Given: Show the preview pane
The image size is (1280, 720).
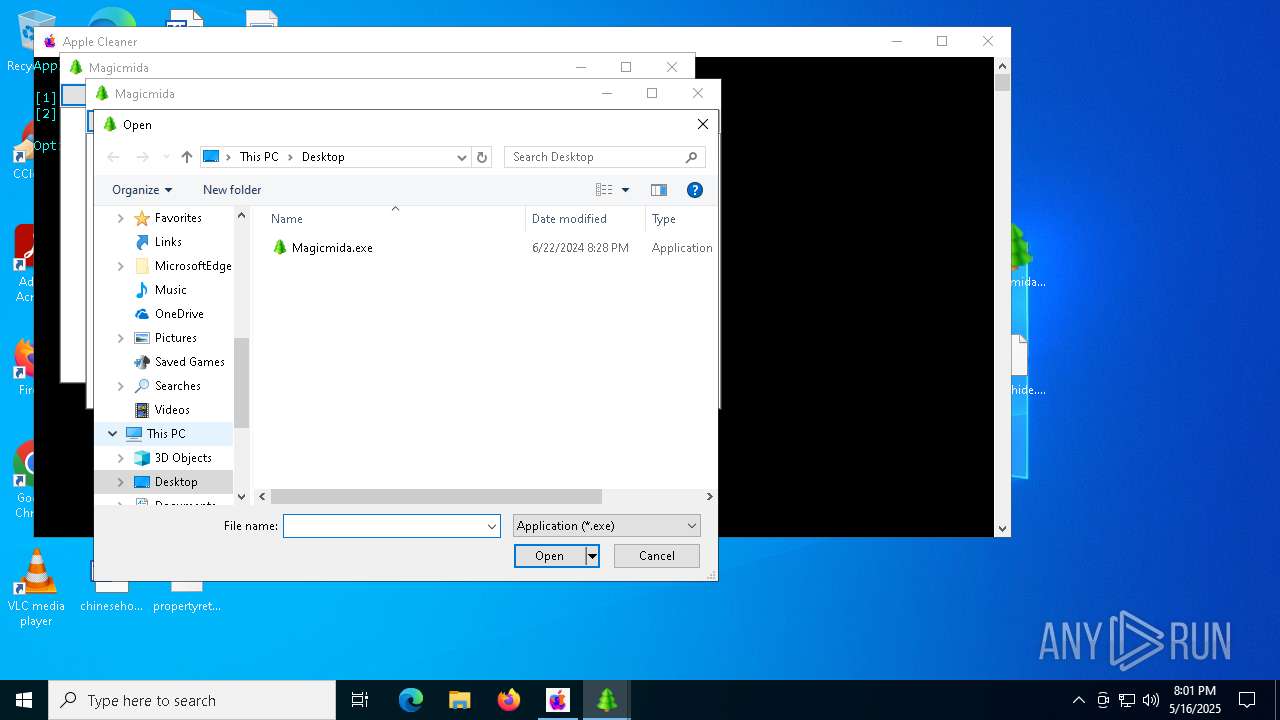Looking at the screenshot, I should [x=659, y=190].
